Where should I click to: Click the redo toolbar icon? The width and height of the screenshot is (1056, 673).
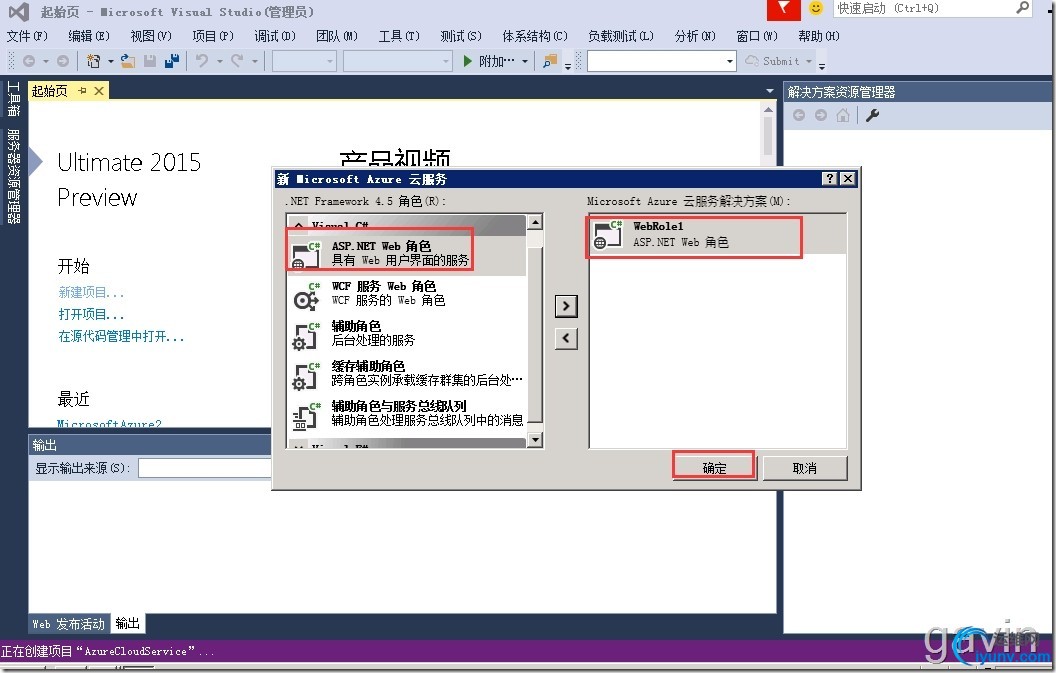pos(237,61)
